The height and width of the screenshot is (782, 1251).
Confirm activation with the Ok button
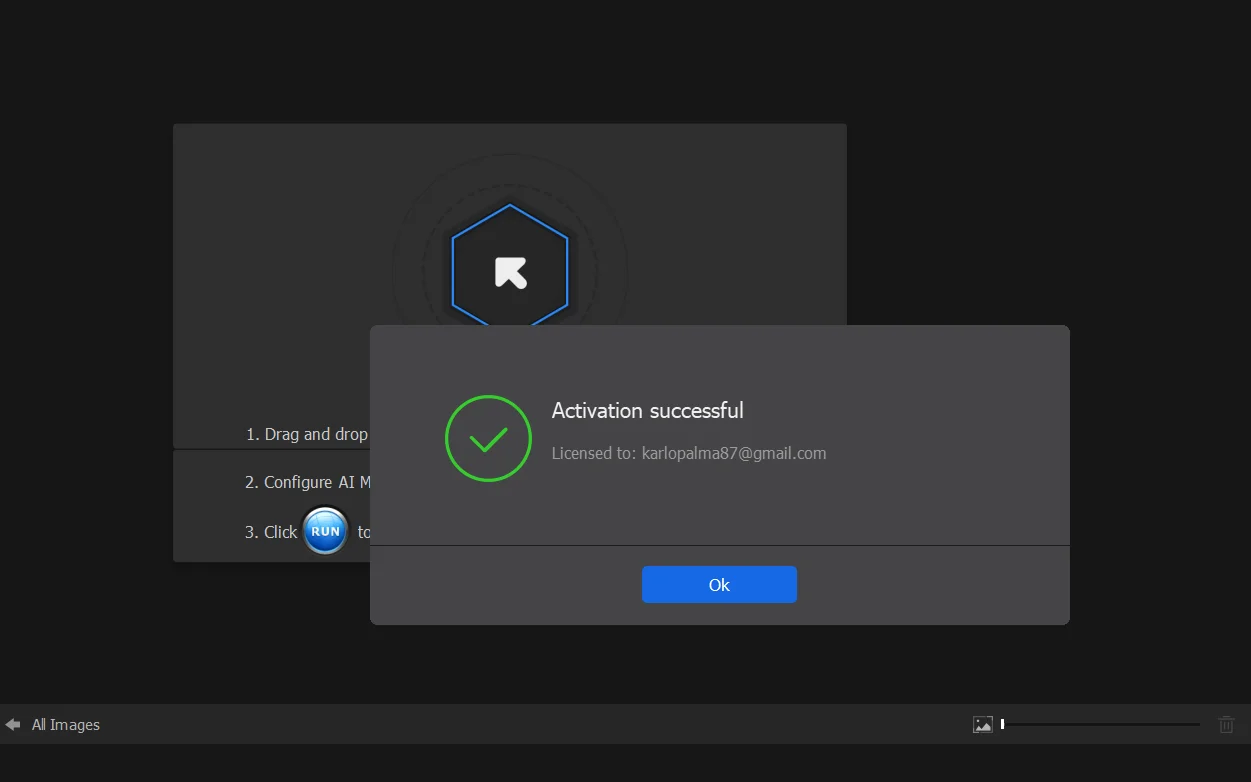[x=719, y=585]
